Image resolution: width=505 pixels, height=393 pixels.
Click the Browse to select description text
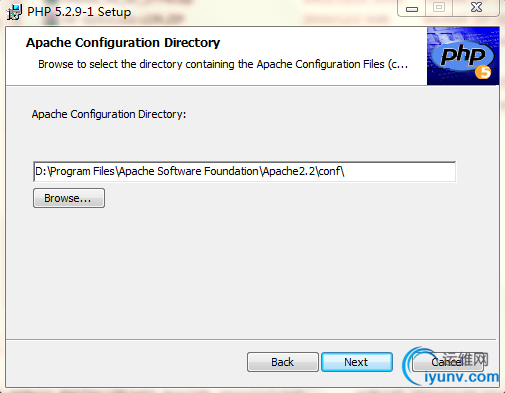(223, 64)
